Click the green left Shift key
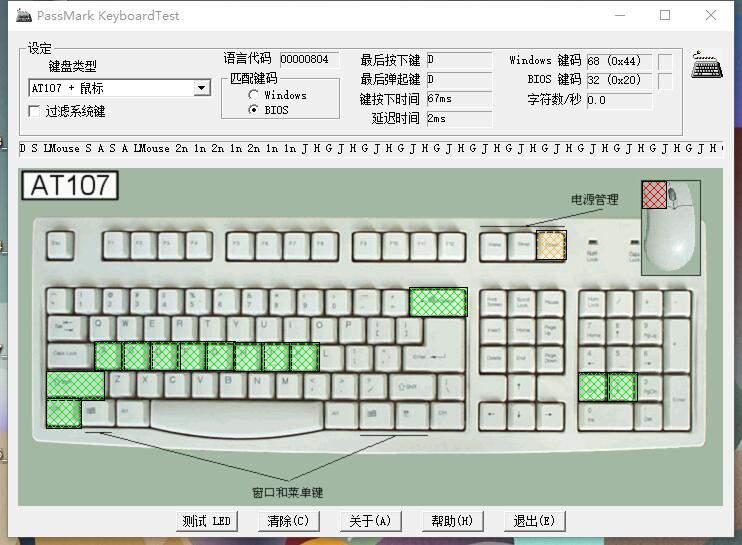742x545 pixels. click(x=75, y=386)
